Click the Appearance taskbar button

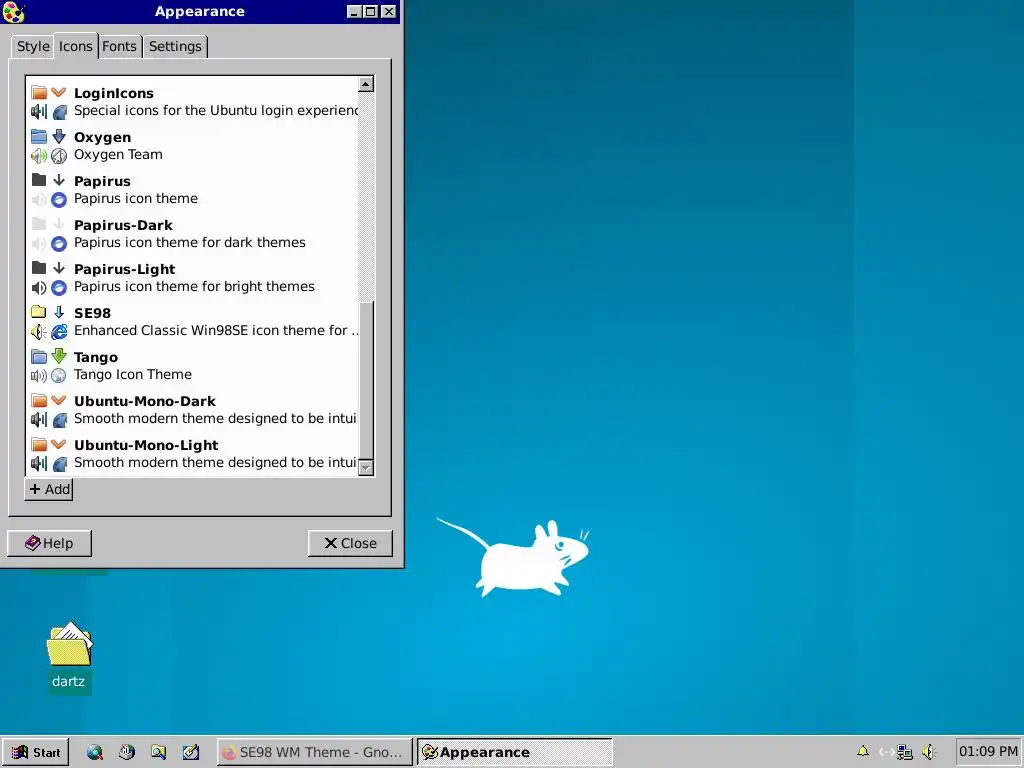[x=515, y=752]
